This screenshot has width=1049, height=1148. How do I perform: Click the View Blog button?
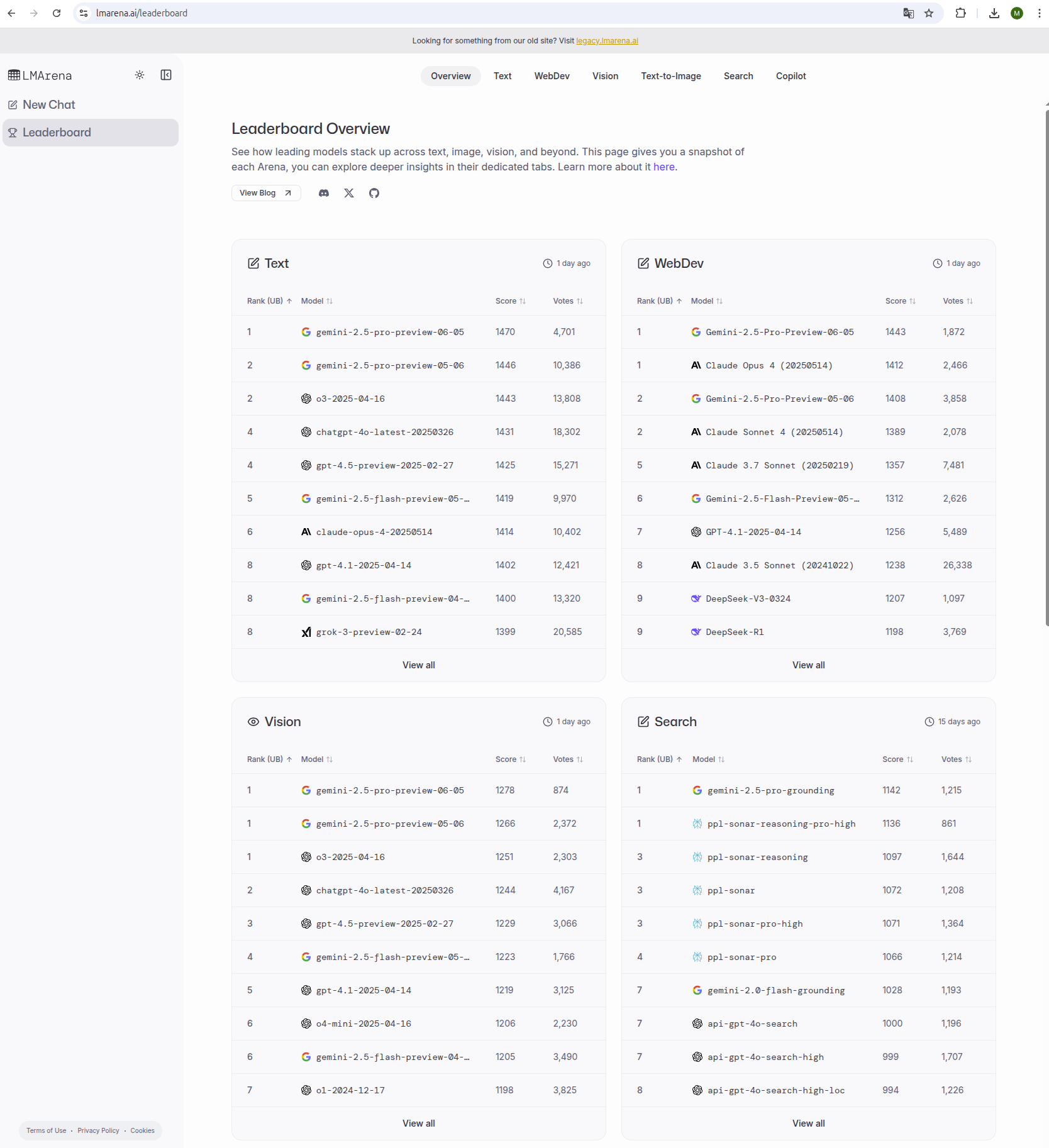266,193
